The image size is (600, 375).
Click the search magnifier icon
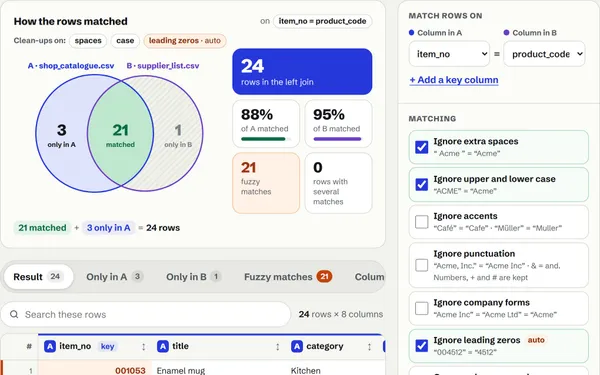pos(14,314)
